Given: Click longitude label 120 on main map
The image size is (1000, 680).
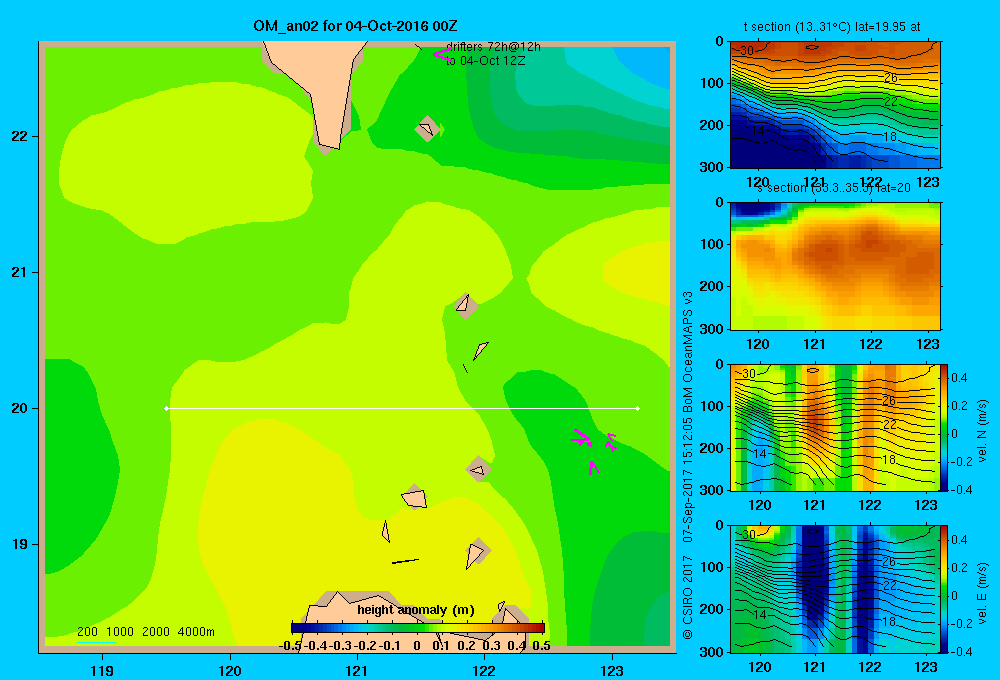Looking at the screenshot, I should tap(230, 670).
